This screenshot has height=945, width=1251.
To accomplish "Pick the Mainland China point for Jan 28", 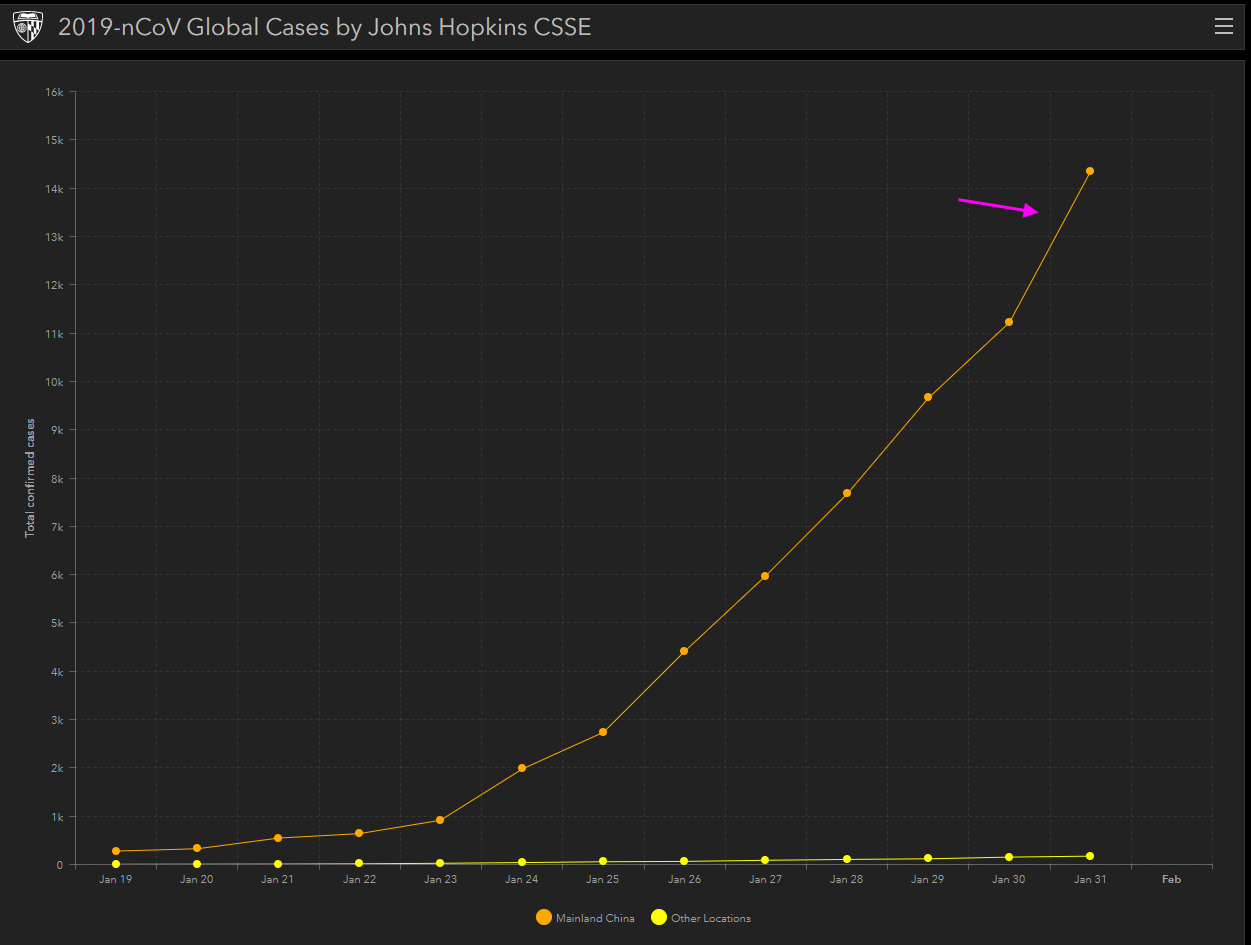I will pos(847,493).
